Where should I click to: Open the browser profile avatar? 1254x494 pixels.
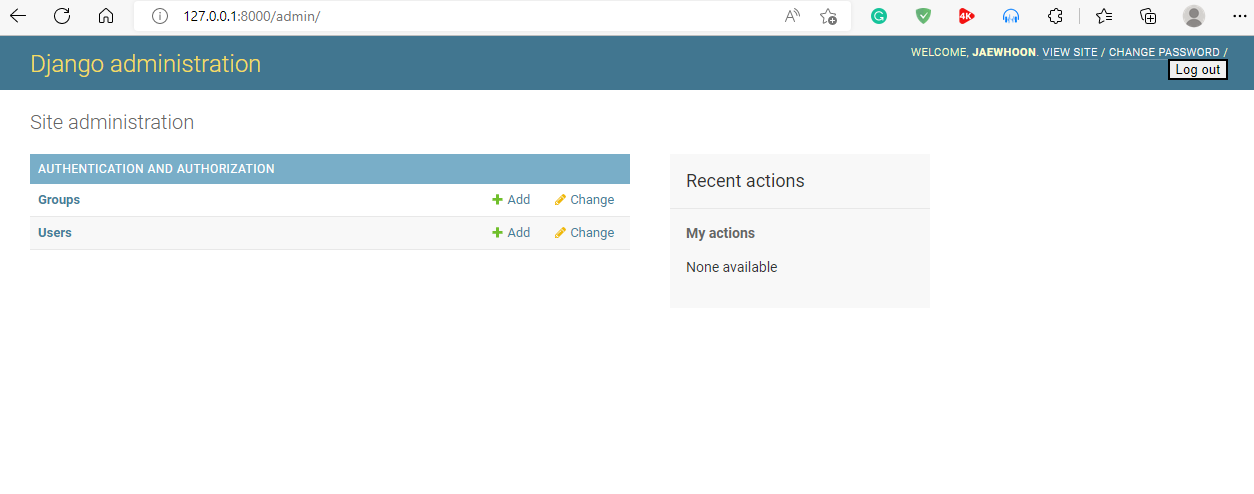pyautogui.click(x=1193, y=16)
